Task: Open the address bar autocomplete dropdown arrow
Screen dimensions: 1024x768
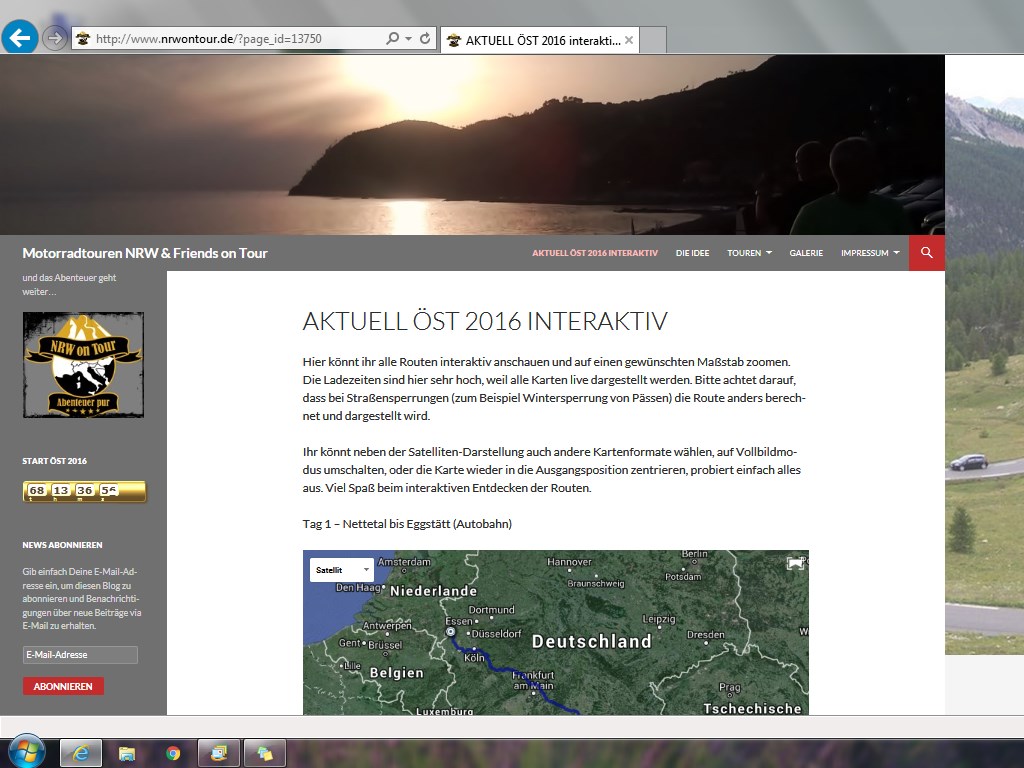Action: tap(409, 39)
